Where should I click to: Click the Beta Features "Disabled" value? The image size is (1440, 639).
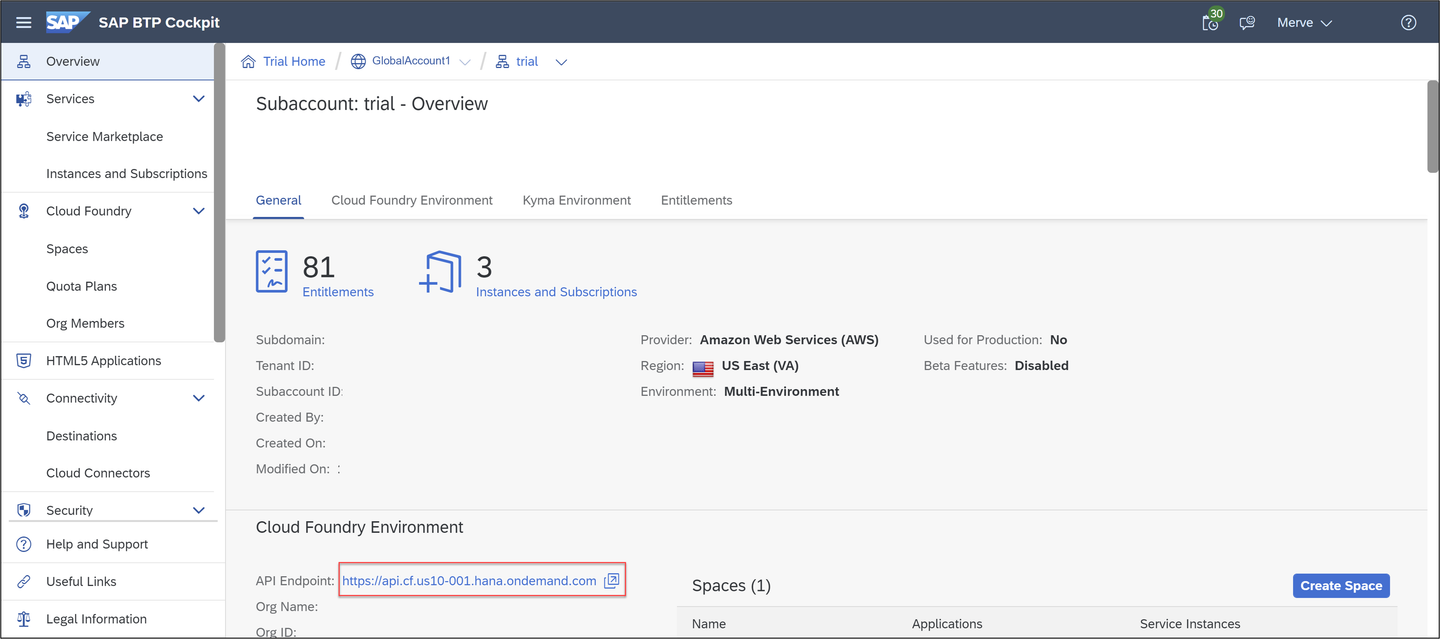1042,366
